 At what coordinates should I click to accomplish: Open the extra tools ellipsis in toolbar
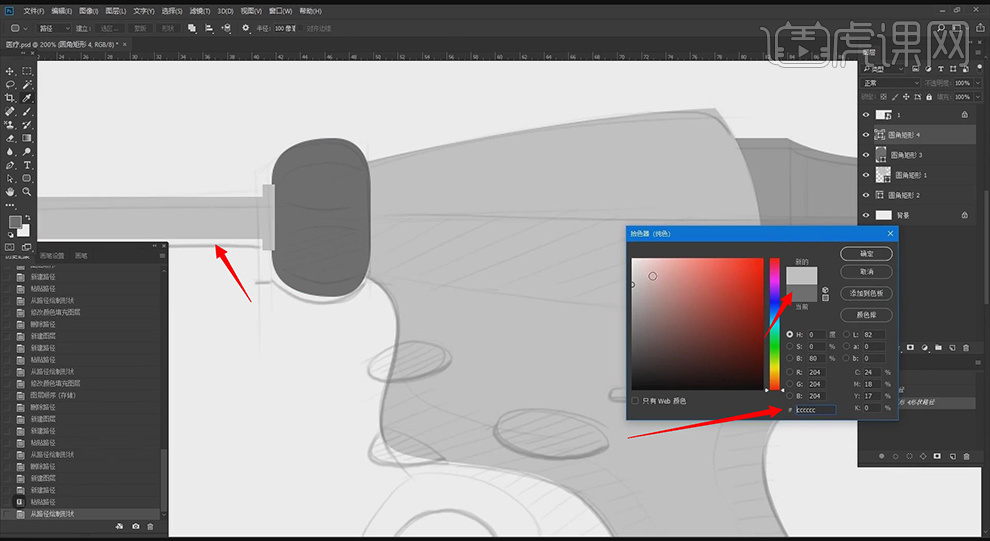pyautogui.click(x=9, y=205)
